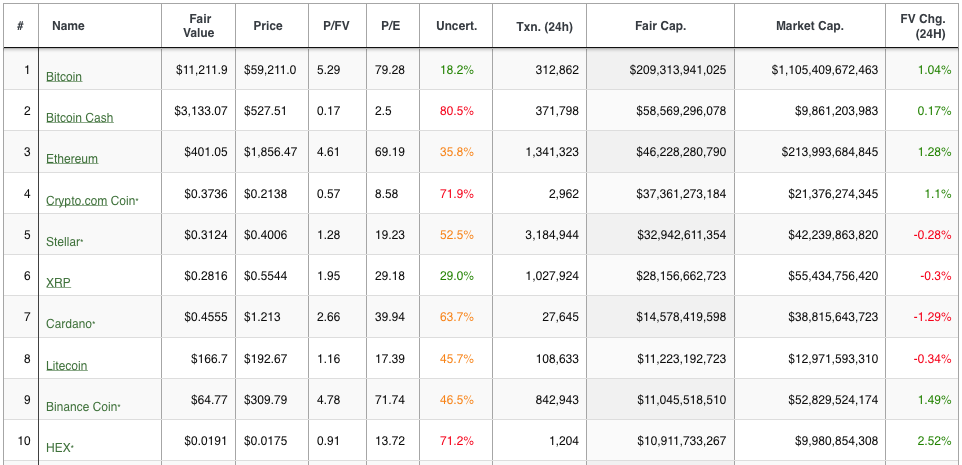Click the HEX coin name
The width and height of the screenshot is (962, 465).
(59, 447)
